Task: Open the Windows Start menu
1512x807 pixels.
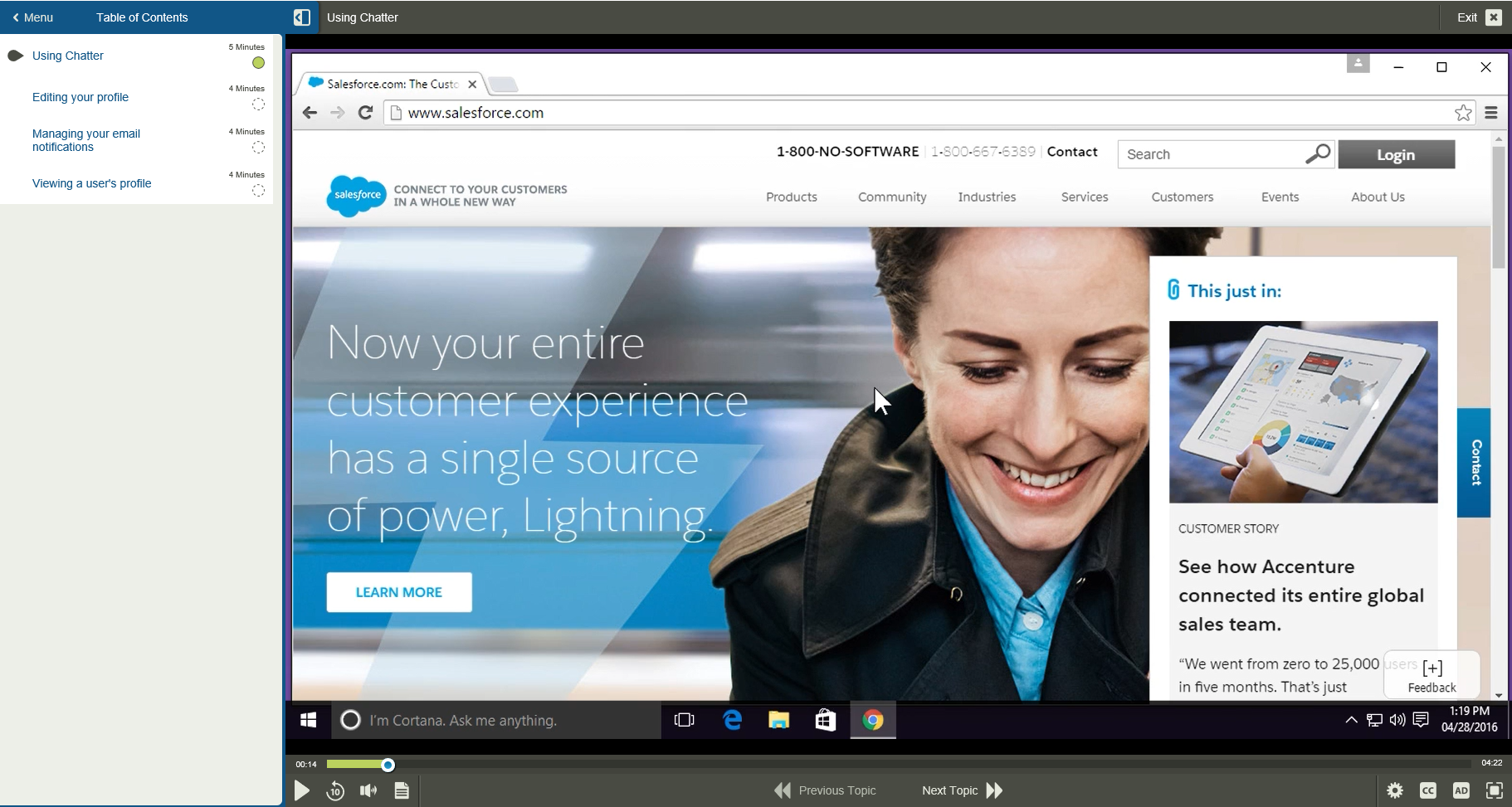Action: [309, 720]
